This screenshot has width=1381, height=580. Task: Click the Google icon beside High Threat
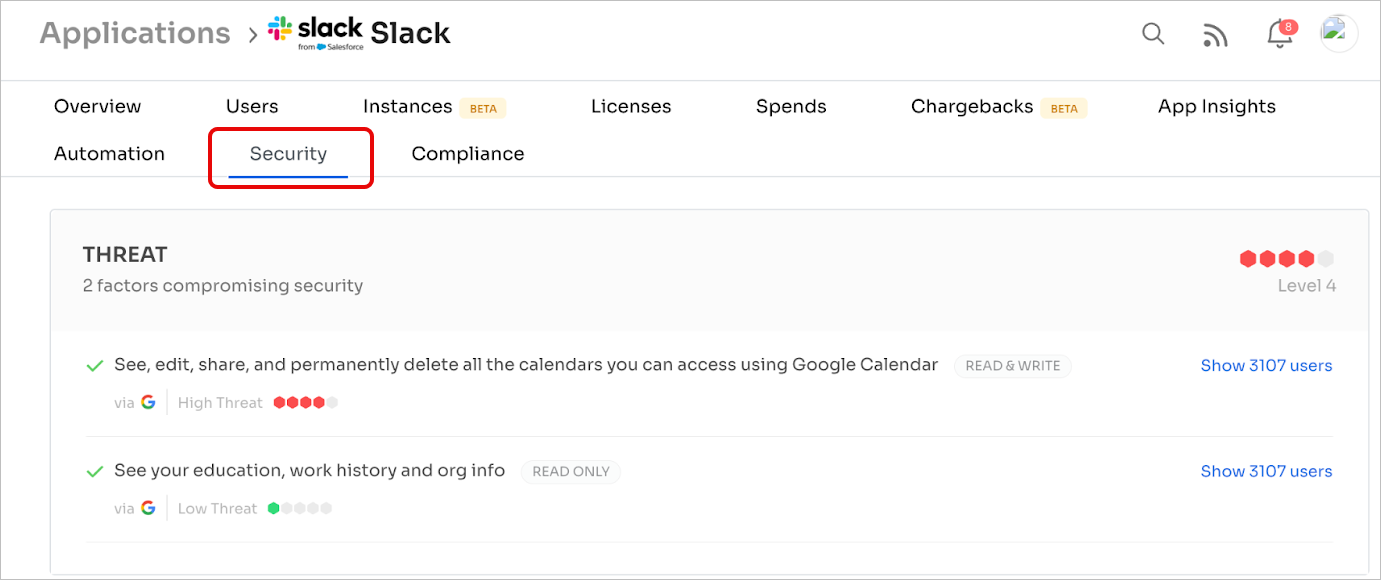click(x=148, y=403)
